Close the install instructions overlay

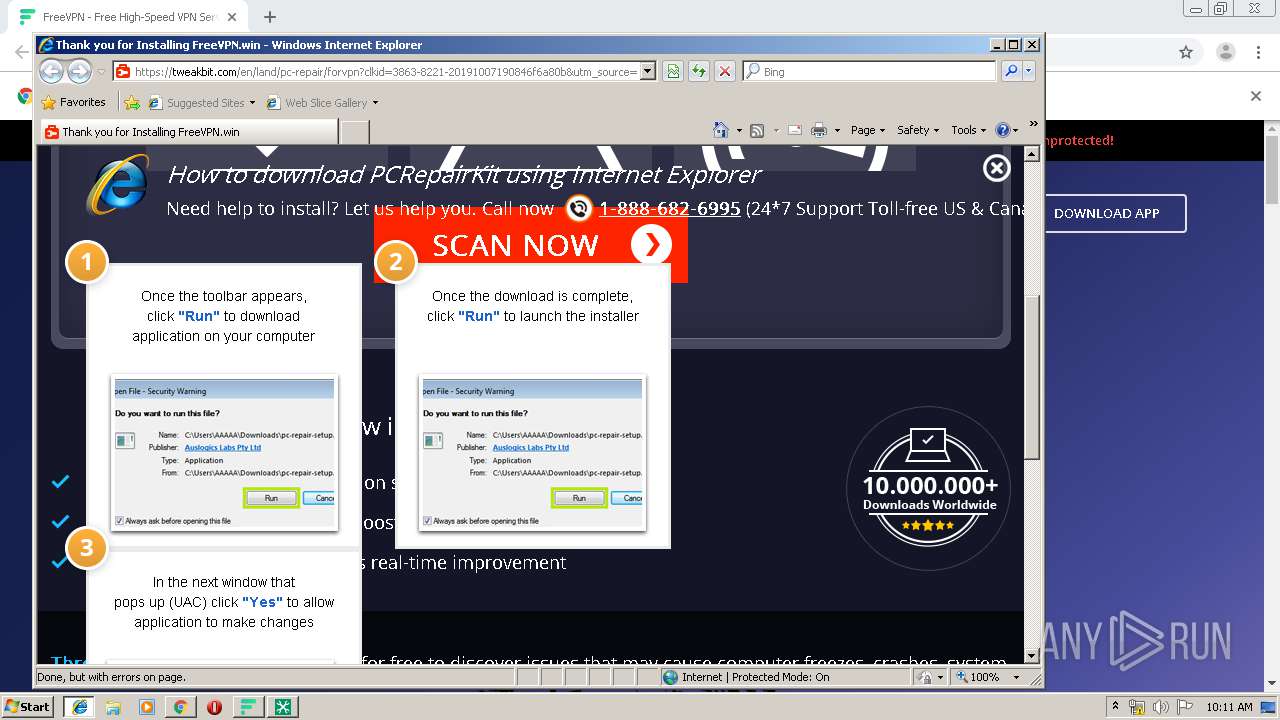(997, 168)
